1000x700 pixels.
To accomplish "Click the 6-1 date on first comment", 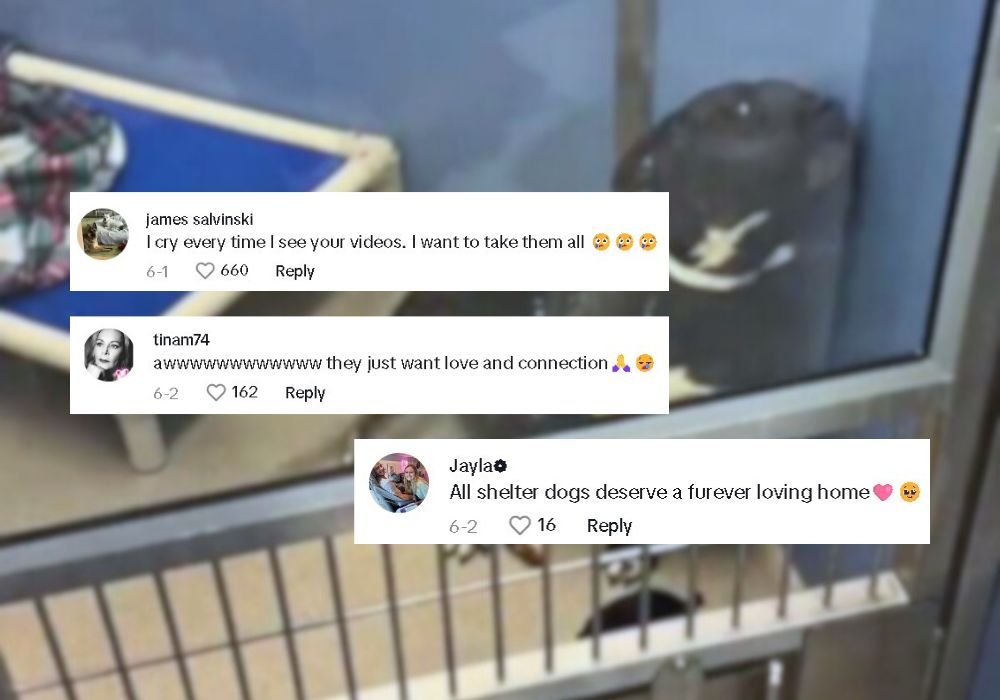I will click(x=157, y=272).
